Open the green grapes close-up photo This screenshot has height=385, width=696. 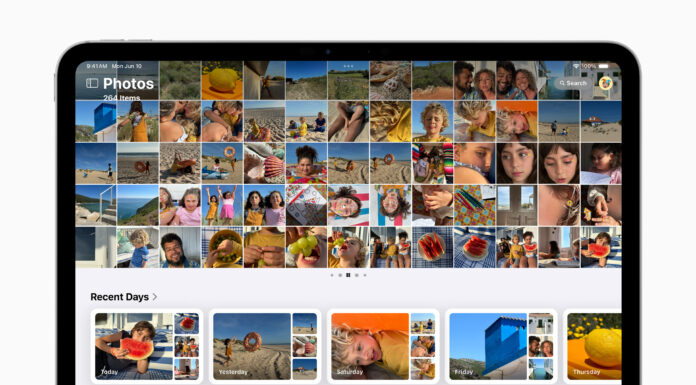(306, 247)
